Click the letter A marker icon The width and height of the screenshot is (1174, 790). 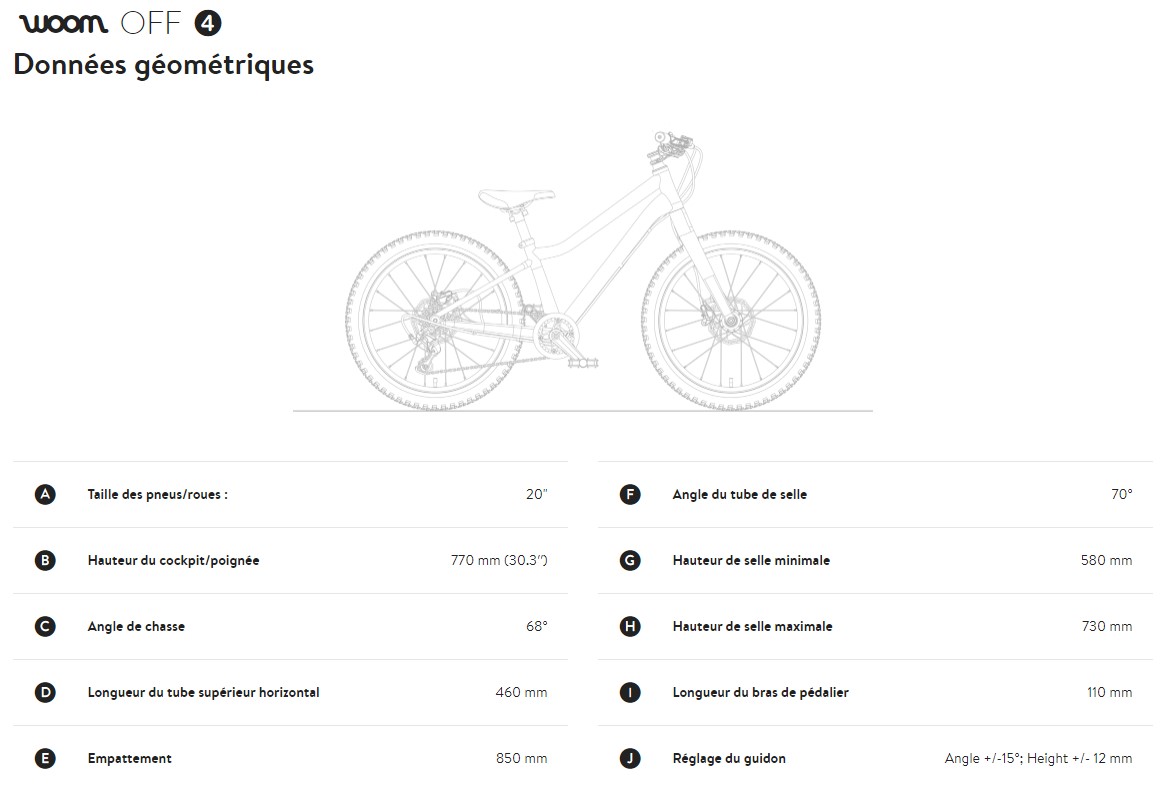click(45, 494)
